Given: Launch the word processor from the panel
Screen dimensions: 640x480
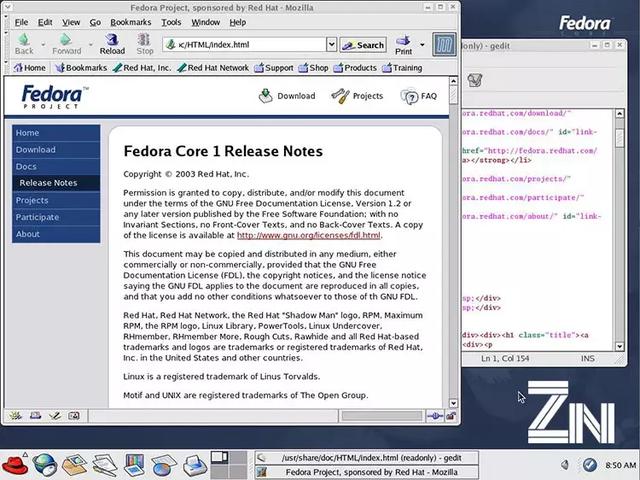Looking at the screenshot, I should 104,464.
